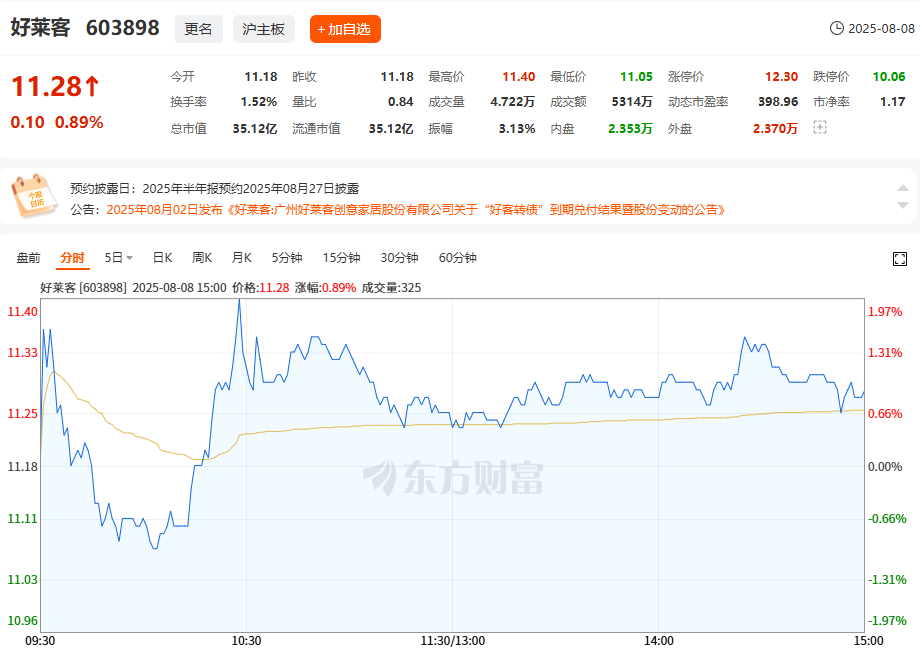Open the 月K chart tab
The image size is (920, 649).
(241, 258)
